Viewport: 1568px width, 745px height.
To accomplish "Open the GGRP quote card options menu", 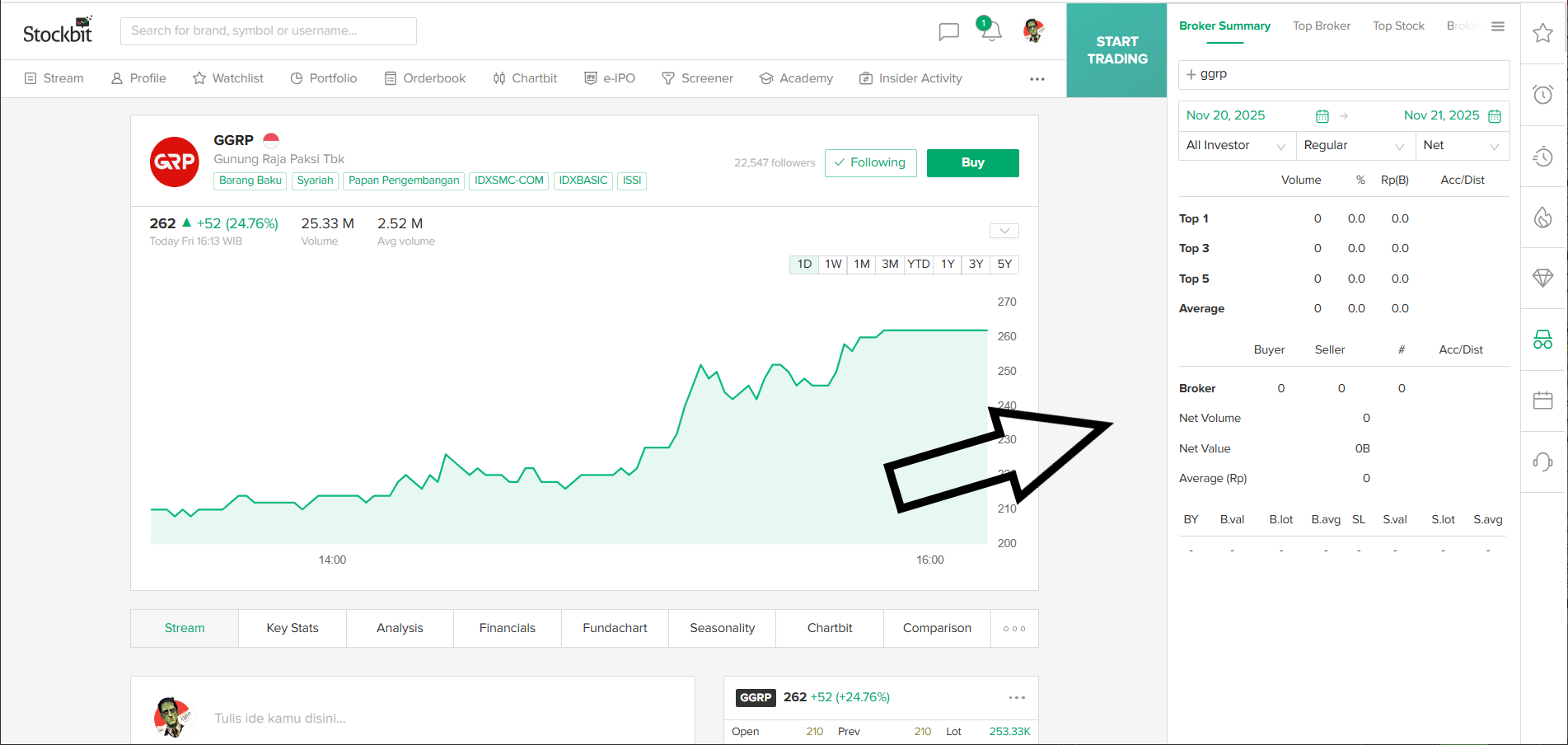I will tap(1018, 697).
